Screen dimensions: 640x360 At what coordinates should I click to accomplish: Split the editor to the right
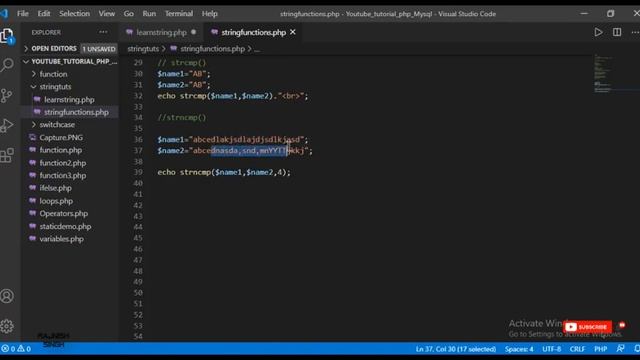[x=617, y=32]
